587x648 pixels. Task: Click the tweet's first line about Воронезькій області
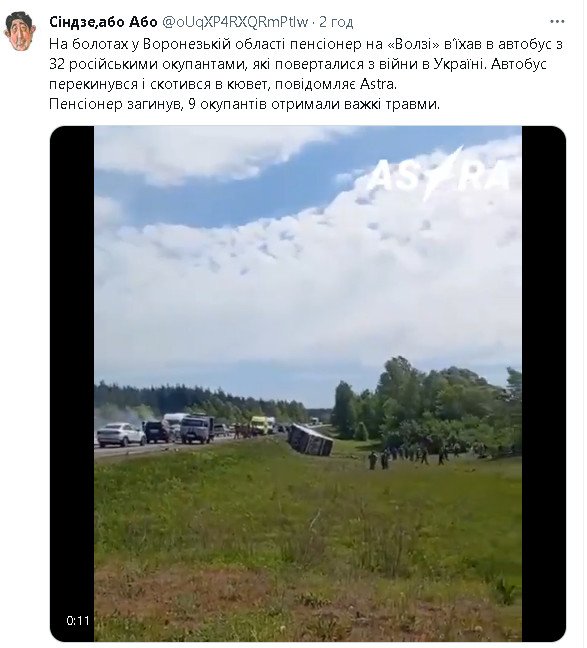[306, 44]
